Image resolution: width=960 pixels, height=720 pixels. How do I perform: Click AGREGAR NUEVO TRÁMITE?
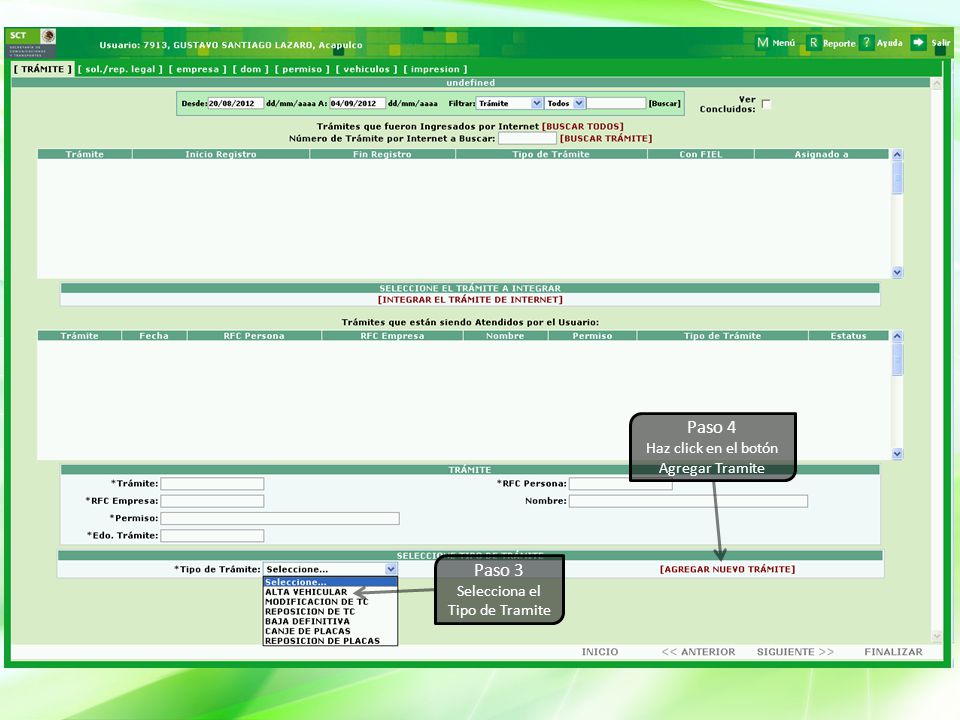click(727, 569)
